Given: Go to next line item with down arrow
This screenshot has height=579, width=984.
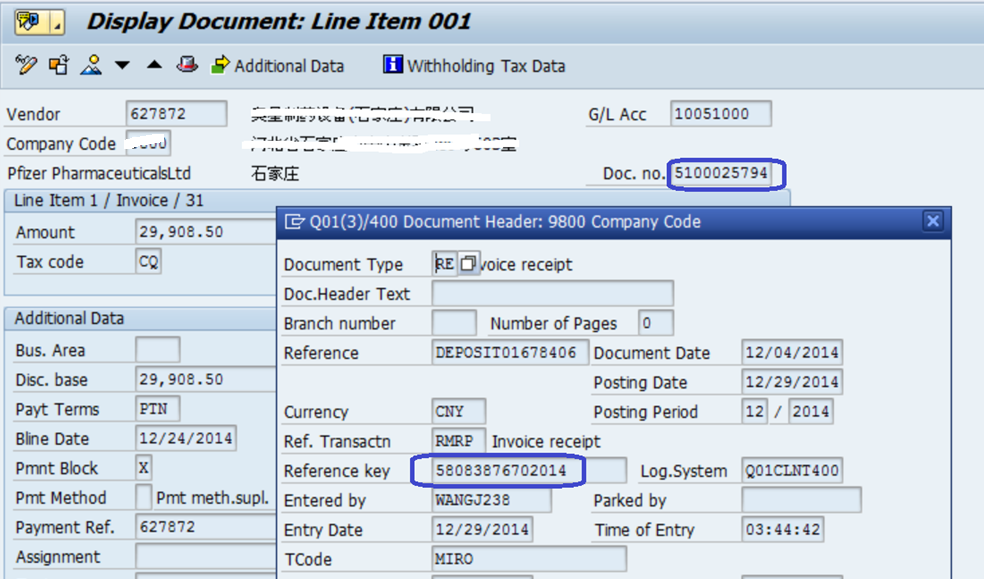Looking at the screenshot, I should 122,65.
